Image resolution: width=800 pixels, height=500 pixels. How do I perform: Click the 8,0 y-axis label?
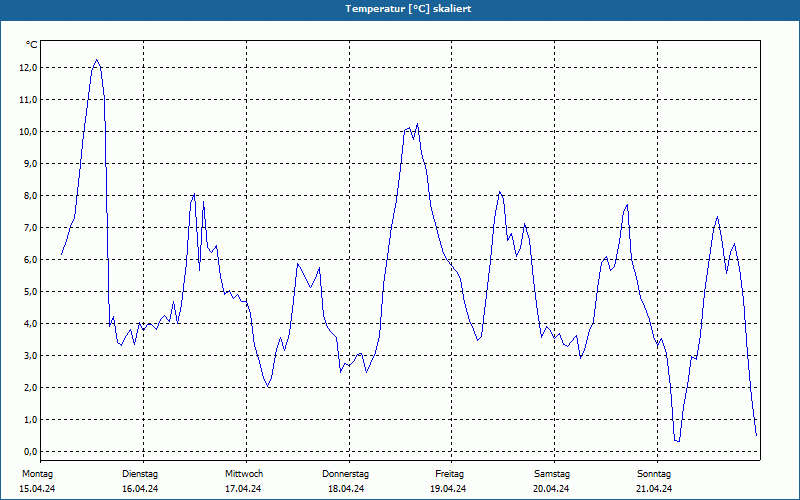29,195
